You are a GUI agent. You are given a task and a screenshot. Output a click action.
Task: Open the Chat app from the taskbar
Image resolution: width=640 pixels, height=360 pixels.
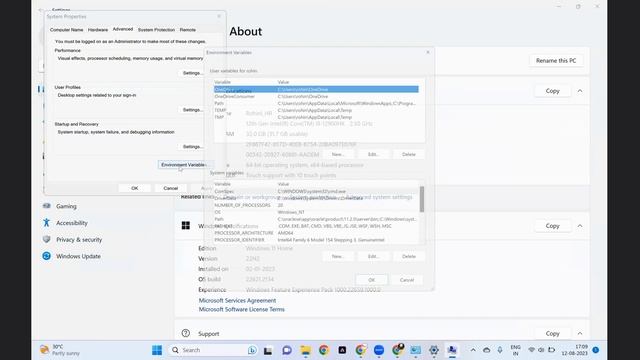(x=287, y=350)
